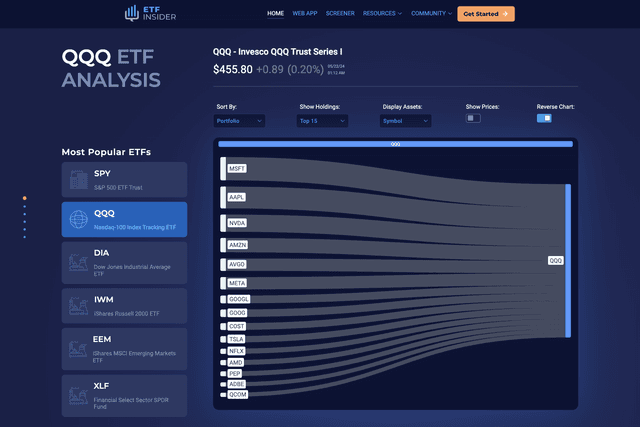Click the NVDA holding label
This screenshot has height=427, width=640.
click(x=237, y=223)
